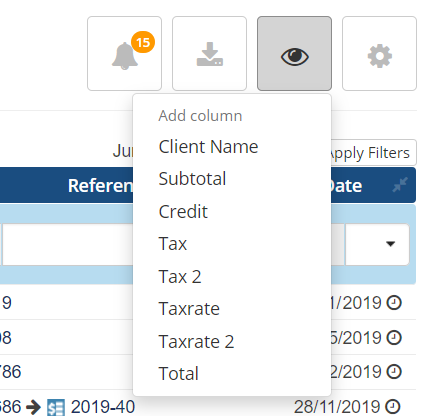
Task: Add the Subtotal column
Action: (x=192, y=179)
